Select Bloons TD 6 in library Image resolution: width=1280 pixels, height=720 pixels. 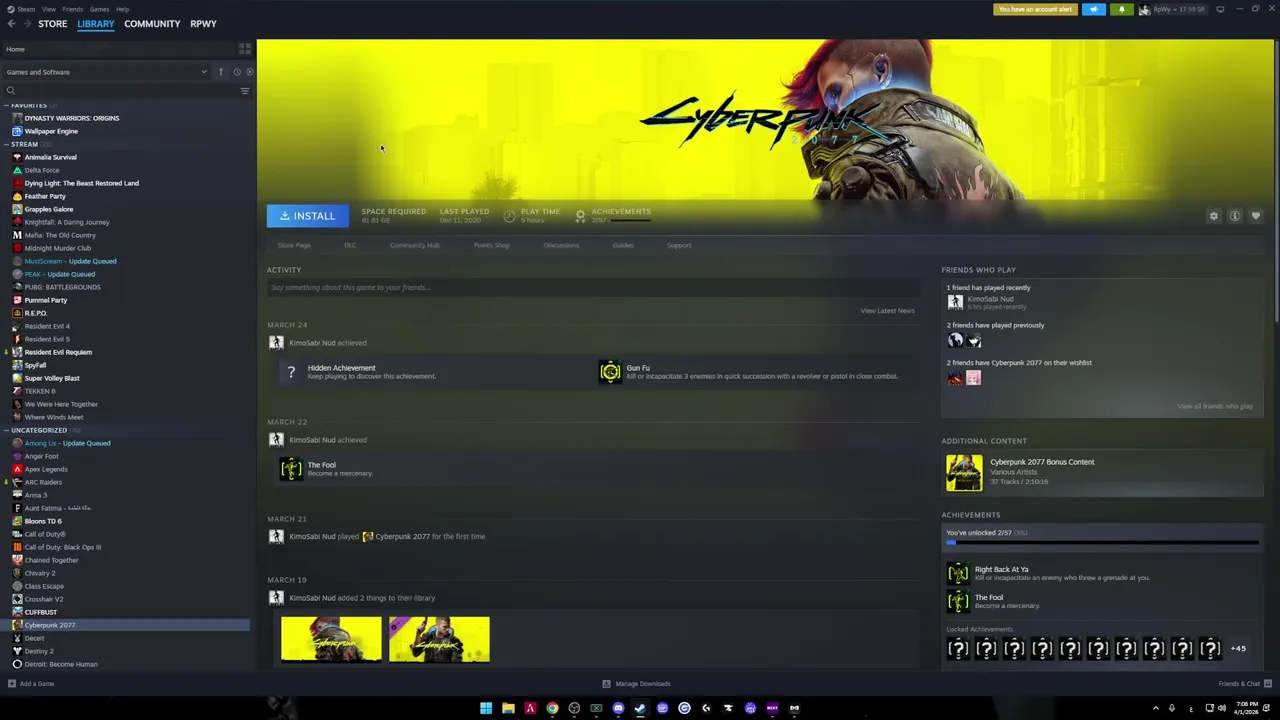(x=43, y=521)
